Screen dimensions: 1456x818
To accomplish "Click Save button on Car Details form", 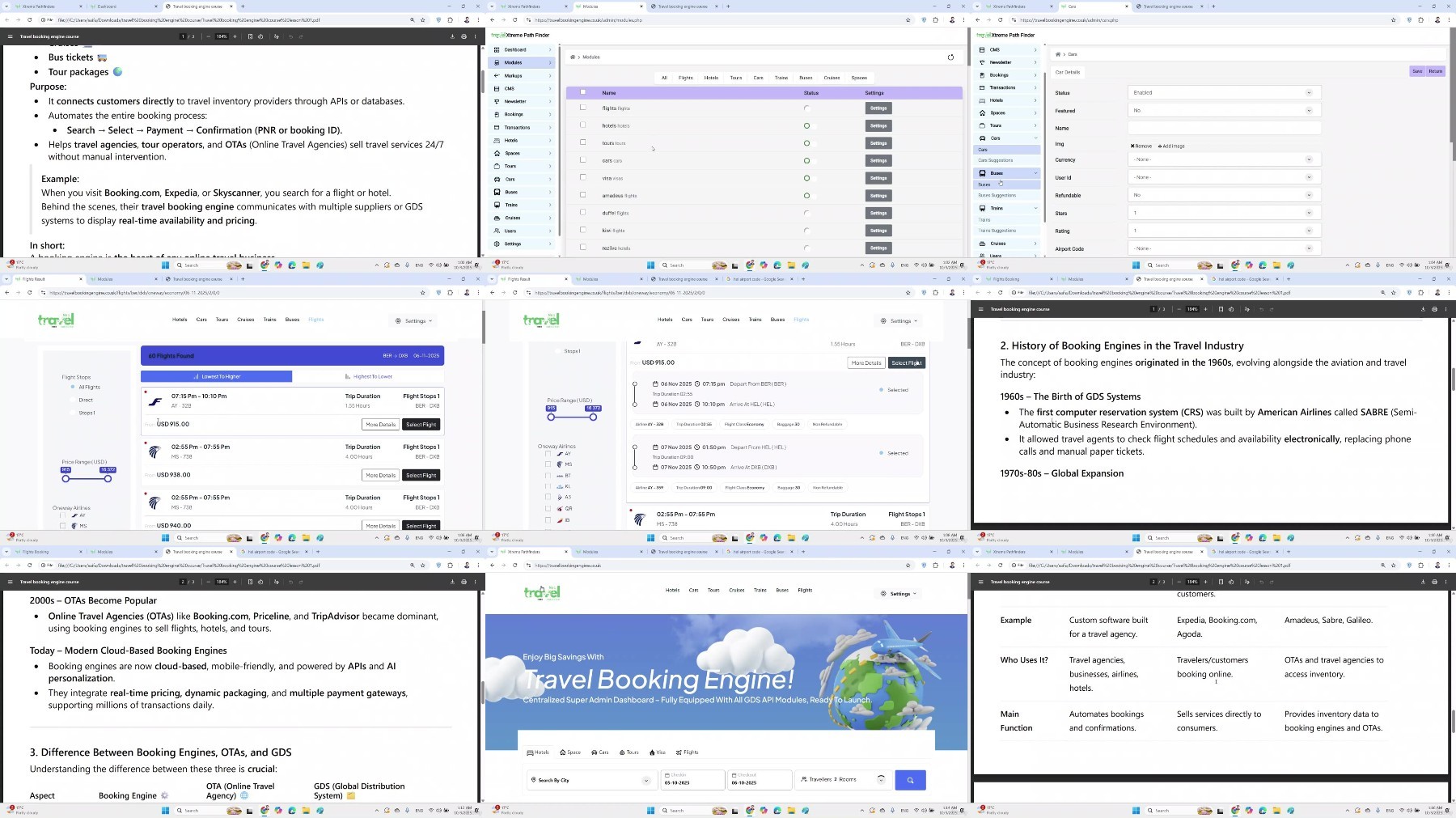I will tap(1417, 71).
